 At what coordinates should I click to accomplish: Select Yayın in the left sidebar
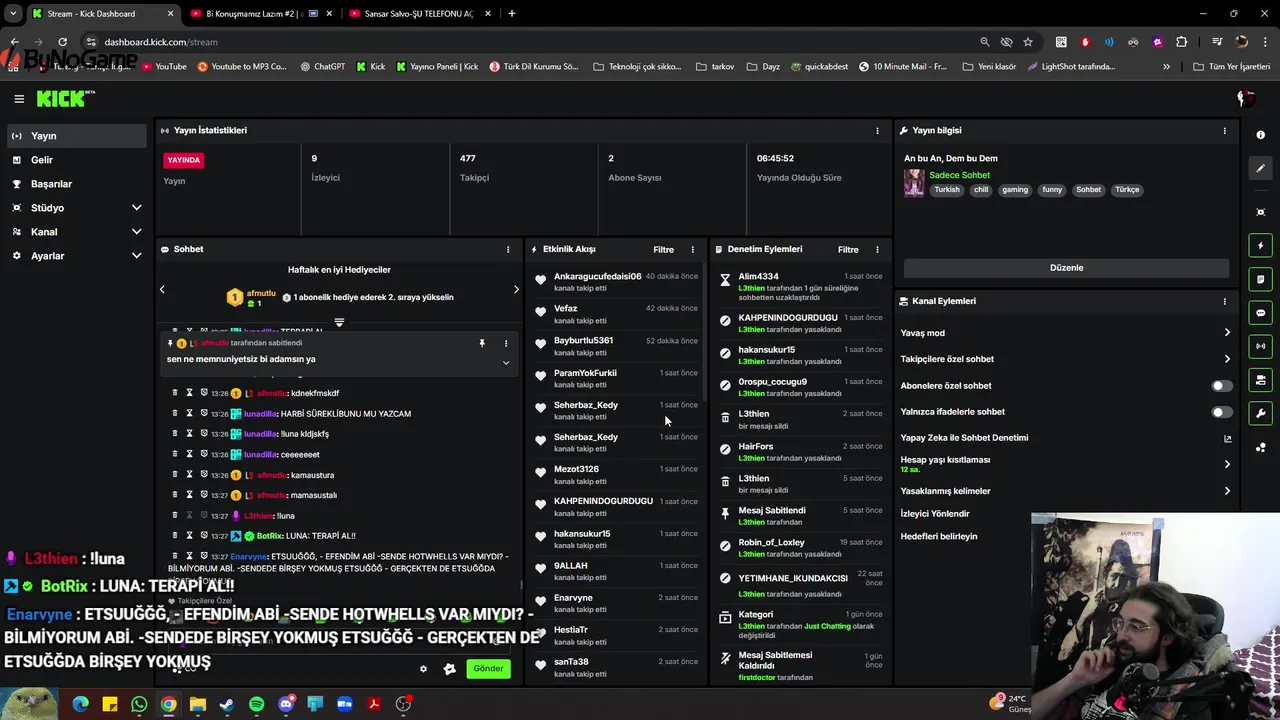pyautogui.click(x=76, y=136)
